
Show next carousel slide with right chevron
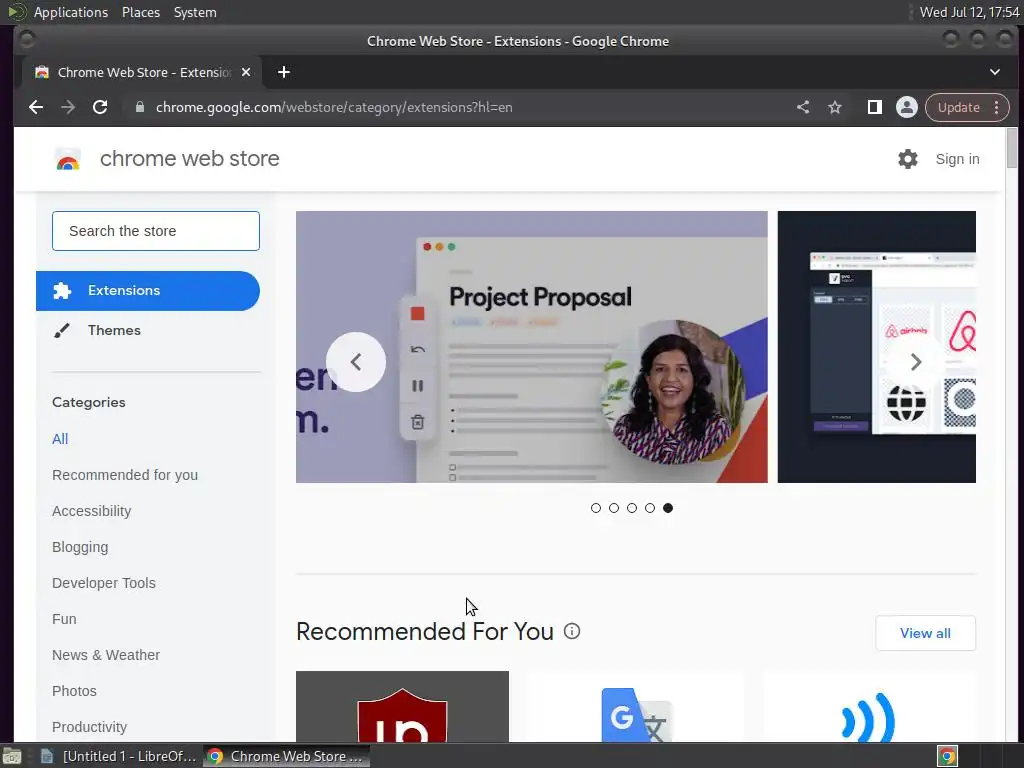916,362
